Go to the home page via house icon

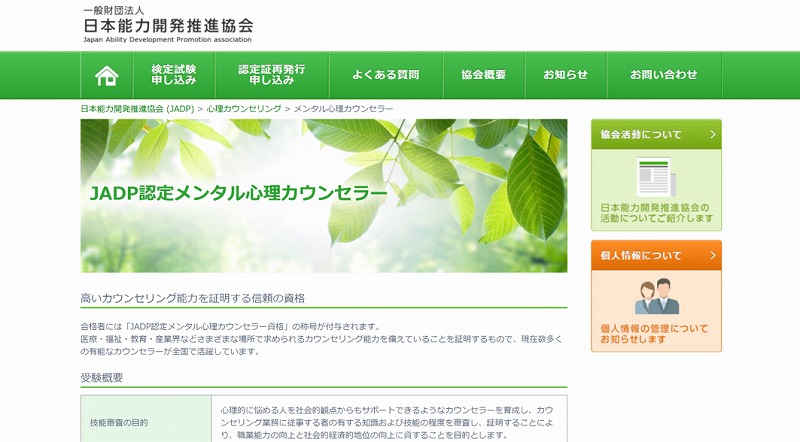[107, 75]
